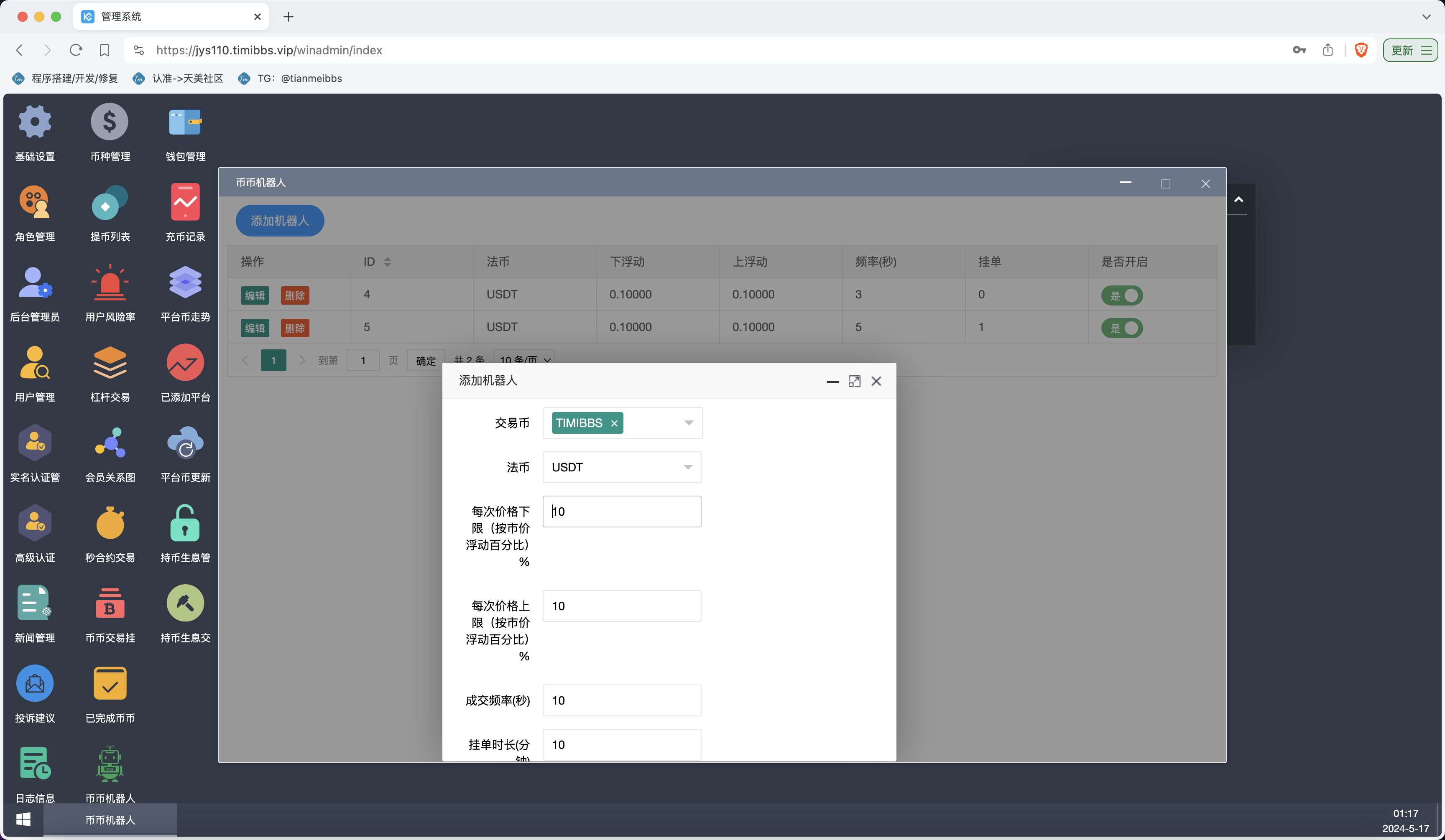Click 编辑 for robot ID 5

coord(255,328)
